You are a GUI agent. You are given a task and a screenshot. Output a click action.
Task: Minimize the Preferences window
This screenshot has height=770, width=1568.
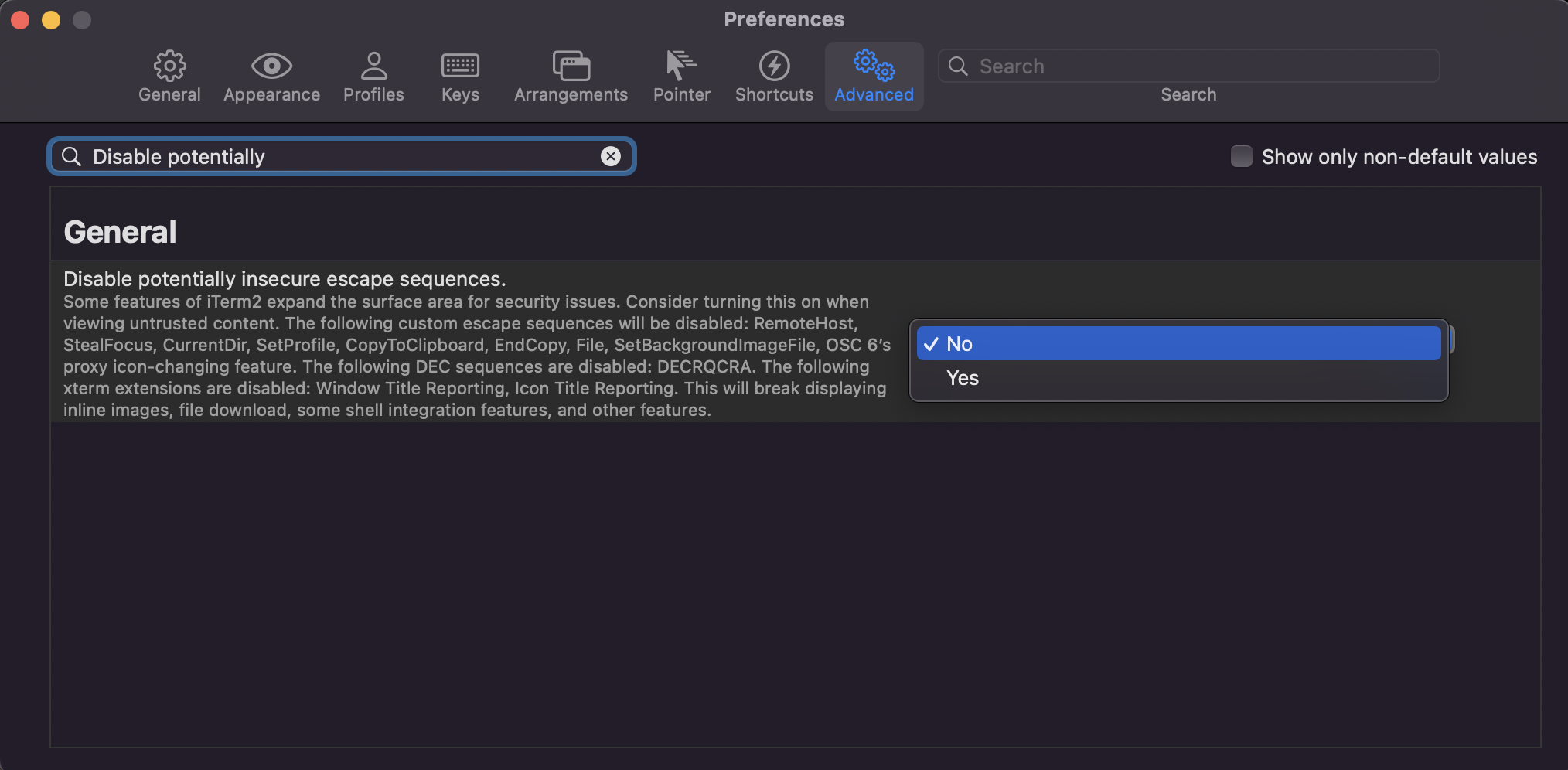point(51,20)
